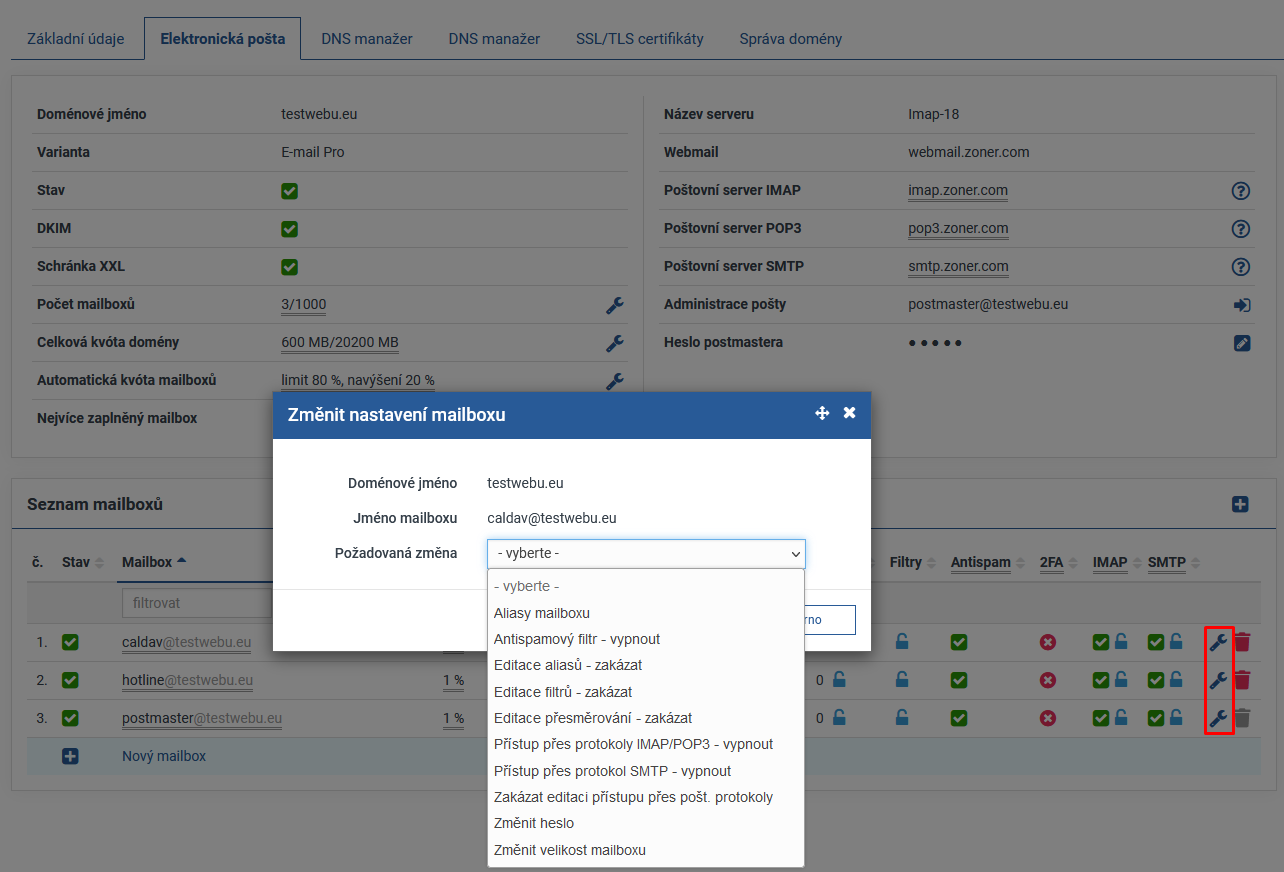This screenshot has height=872, width=1284.
Task: Choose 'Aliasy mailboxu' option
Action: click(x=541, y=613)
